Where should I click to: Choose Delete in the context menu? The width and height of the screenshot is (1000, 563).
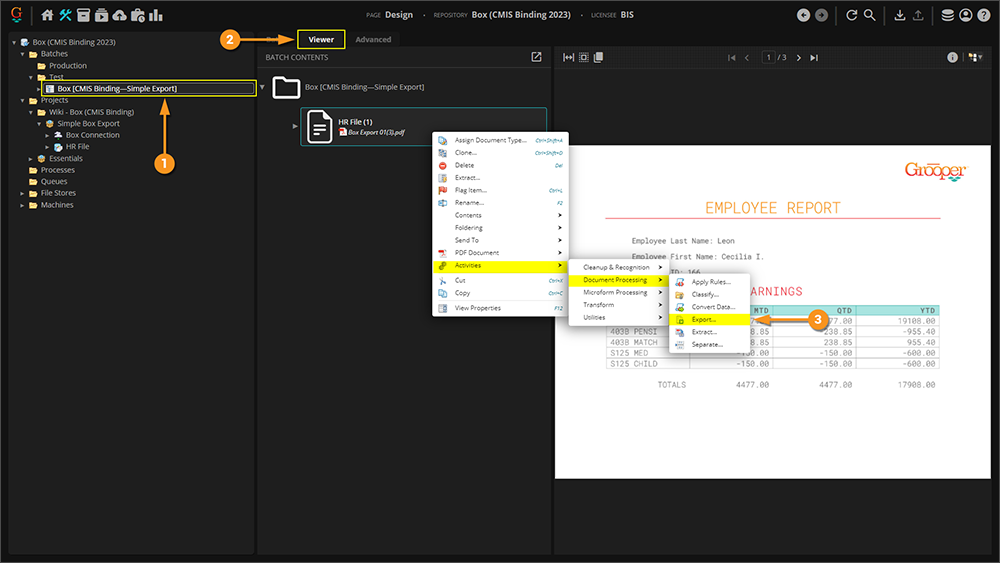point(501,165)
